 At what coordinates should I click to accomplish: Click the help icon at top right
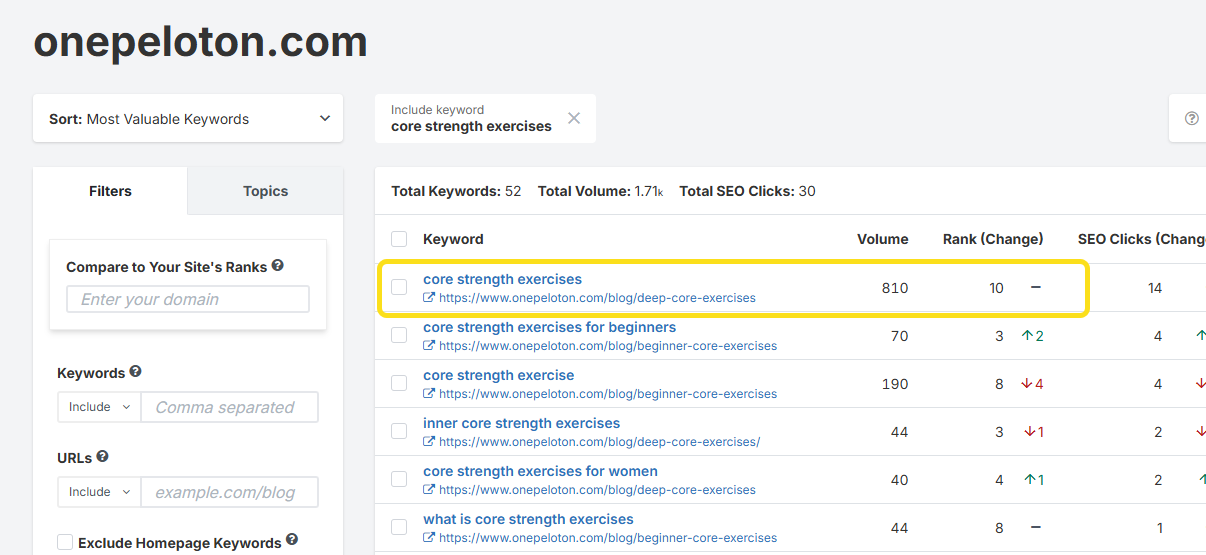click(1191, 118)
